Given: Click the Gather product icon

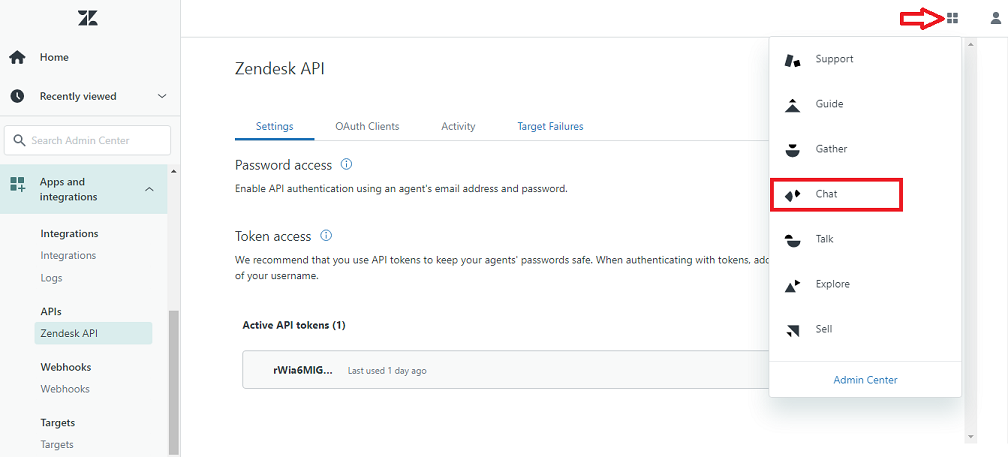Looking at the screenshot, I should 793,150.
